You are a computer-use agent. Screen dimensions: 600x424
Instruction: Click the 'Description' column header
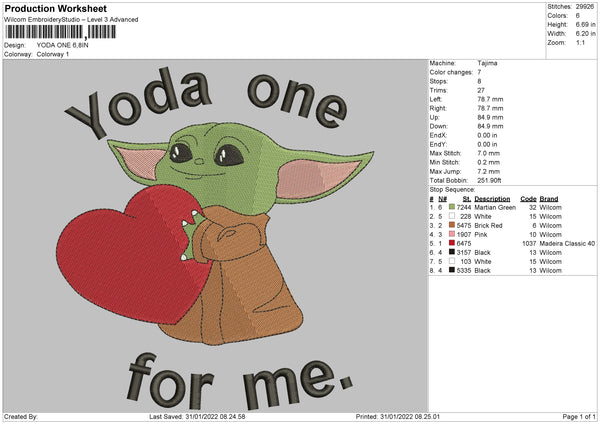[x=492, y=199]
